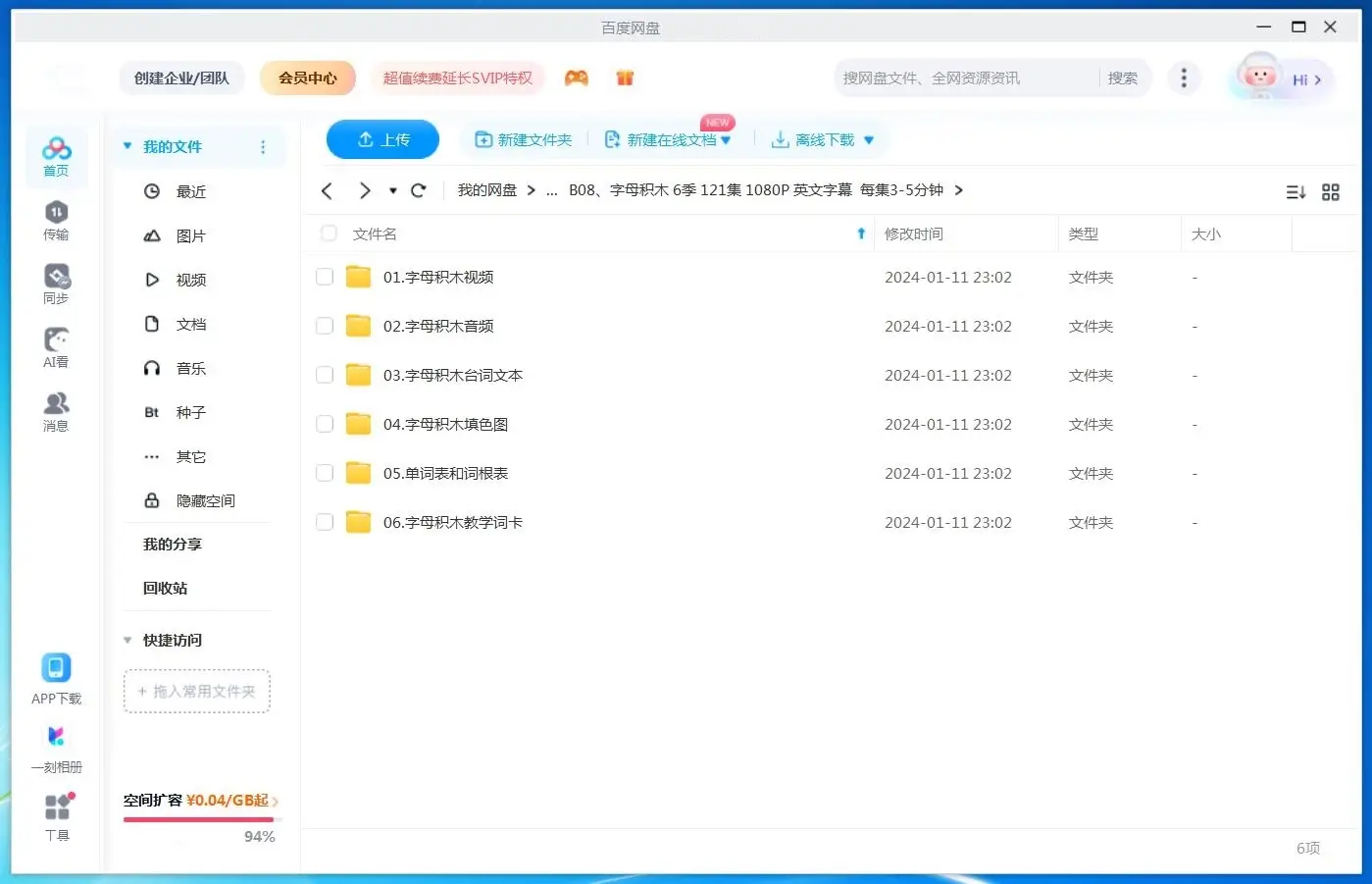Switch to grid view icon
Screen dimensions: 1372x884
tap(1330, 192)
